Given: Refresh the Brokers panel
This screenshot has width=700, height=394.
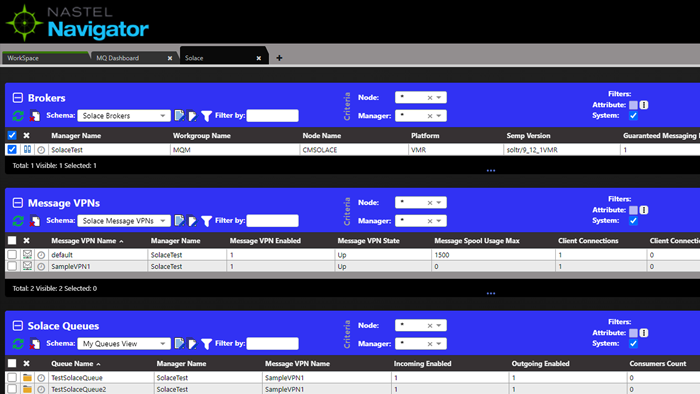Looking at the screenshot, I should click(x=18, y=116).
